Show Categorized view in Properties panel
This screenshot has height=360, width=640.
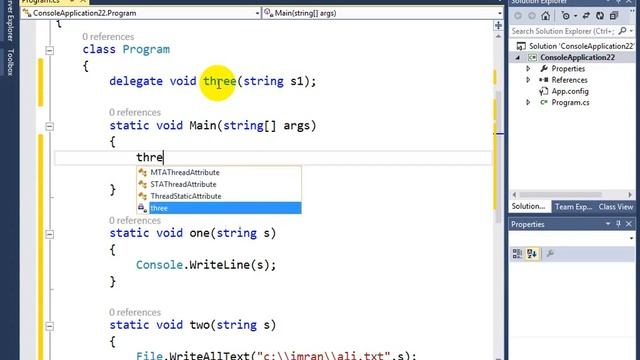(517, 253)
